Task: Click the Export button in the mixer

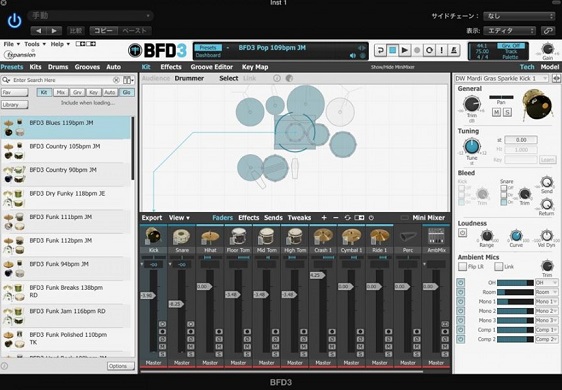Action: pos(152,218)
